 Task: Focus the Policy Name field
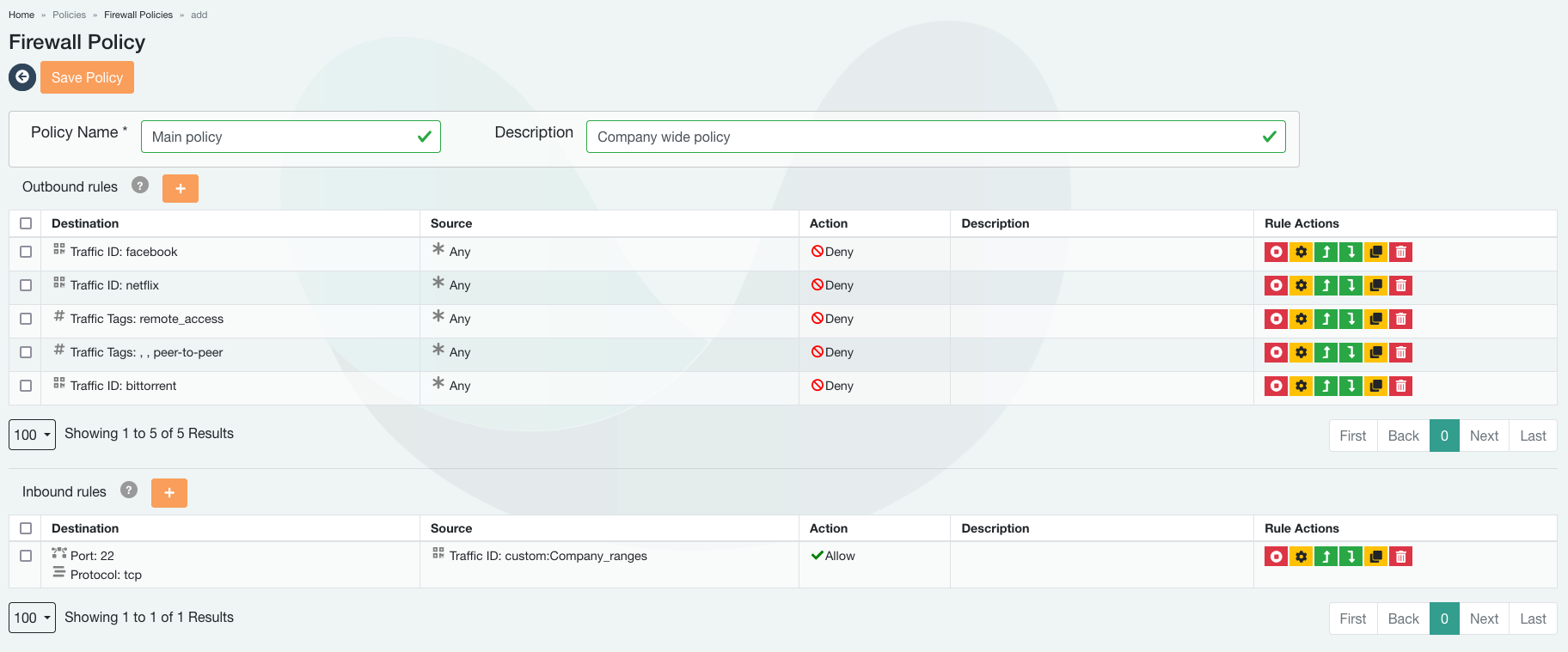291,137
